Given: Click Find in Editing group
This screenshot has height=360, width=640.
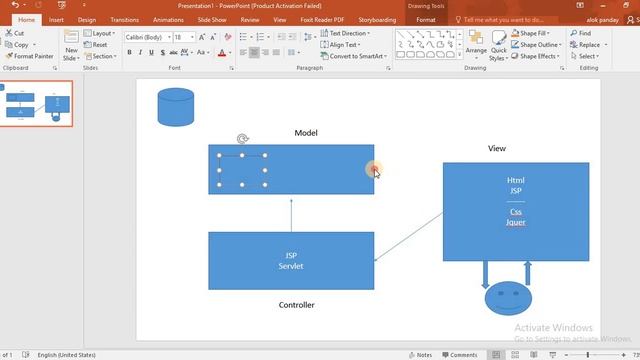Looking at the screenshot, I should point(581,33).
